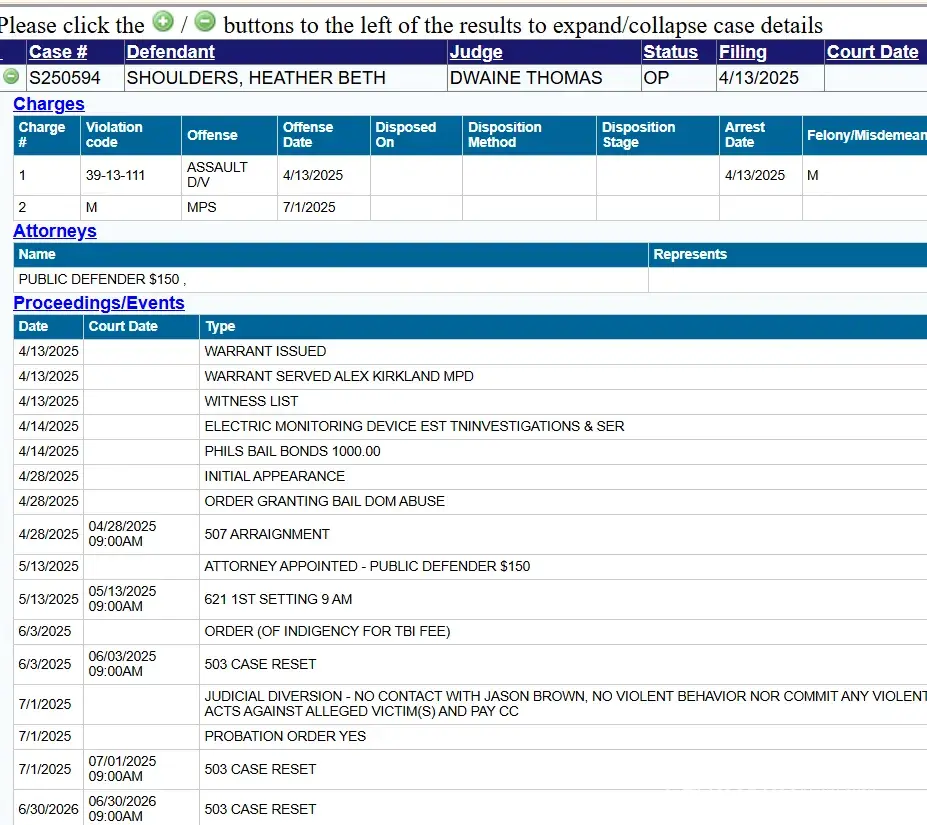Image resolution: width=927 pixels, height=825 pixels.
Task: Sort results by Case # column
Action: click(58, 52)
